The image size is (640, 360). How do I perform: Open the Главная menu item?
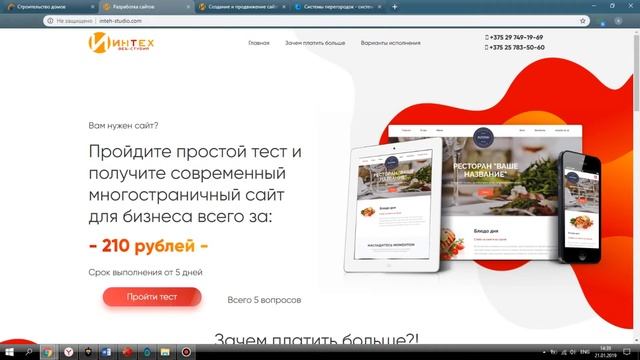(259, 43)
